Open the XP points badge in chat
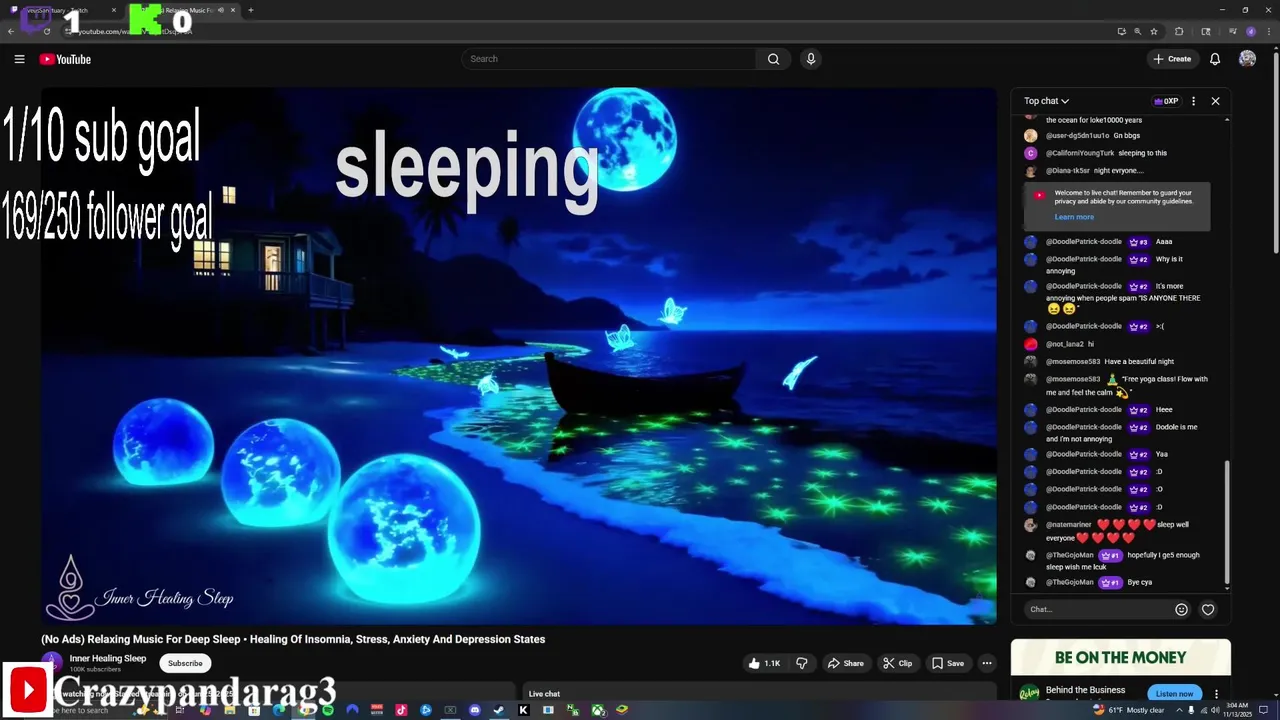The image size is (1280, 720). 1166,101
